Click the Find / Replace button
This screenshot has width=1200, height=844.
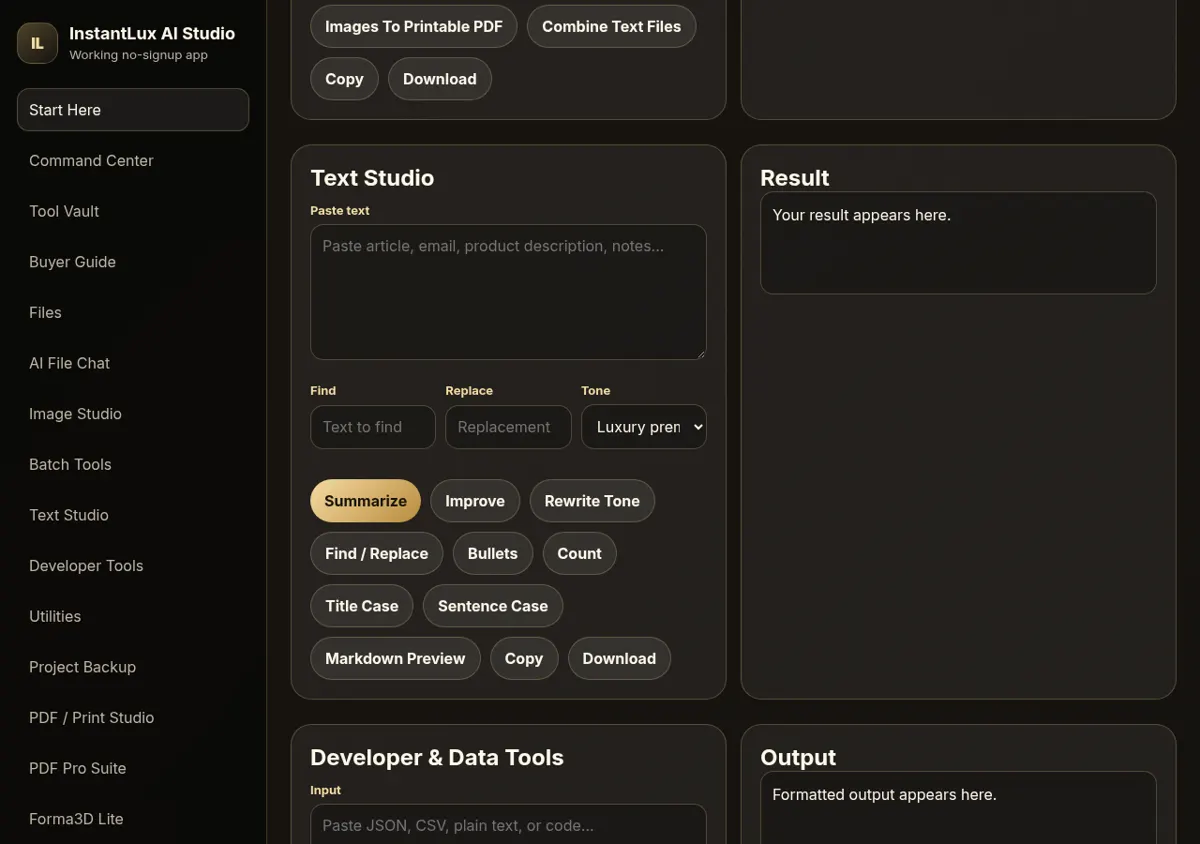377,554
